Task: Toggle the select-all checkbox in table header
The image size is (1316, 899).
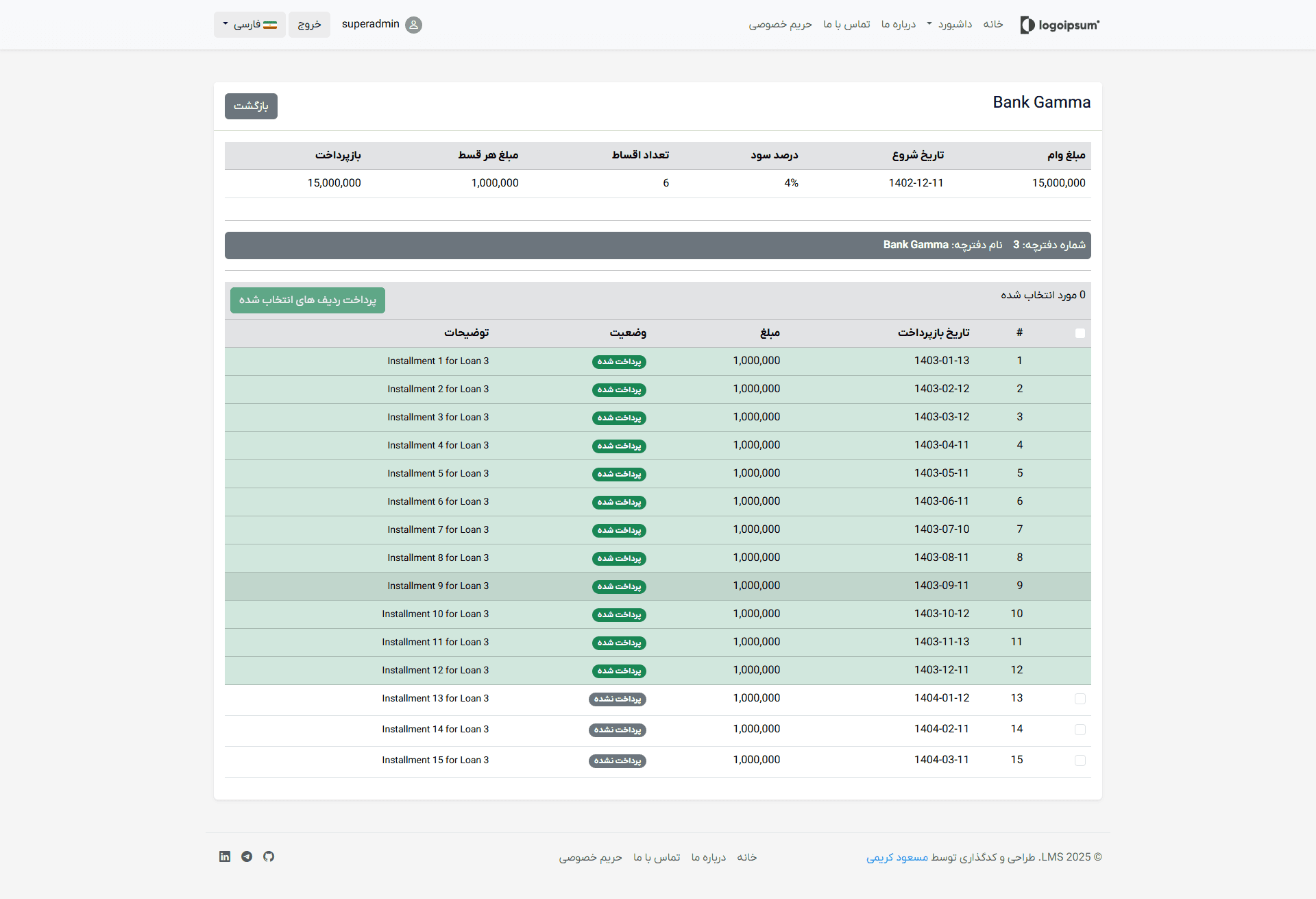Action: click(x=1080, y=333)
